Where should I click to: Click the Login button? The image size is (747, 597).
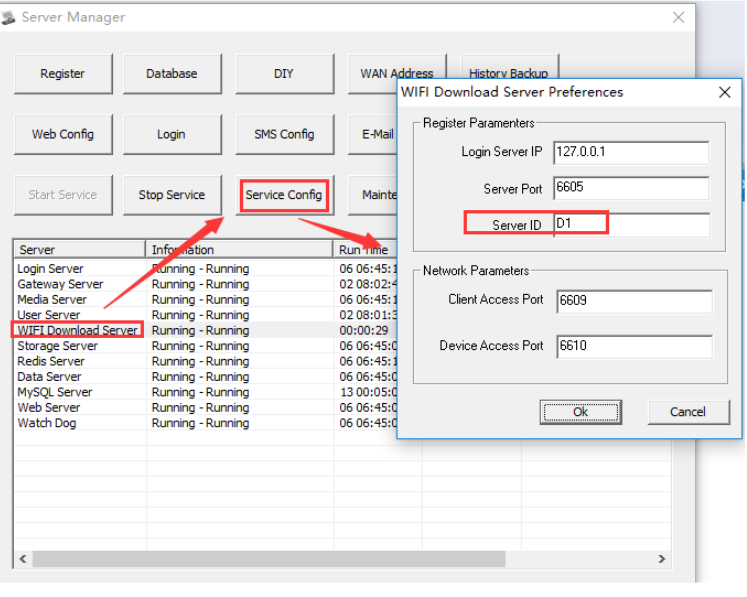171,134
